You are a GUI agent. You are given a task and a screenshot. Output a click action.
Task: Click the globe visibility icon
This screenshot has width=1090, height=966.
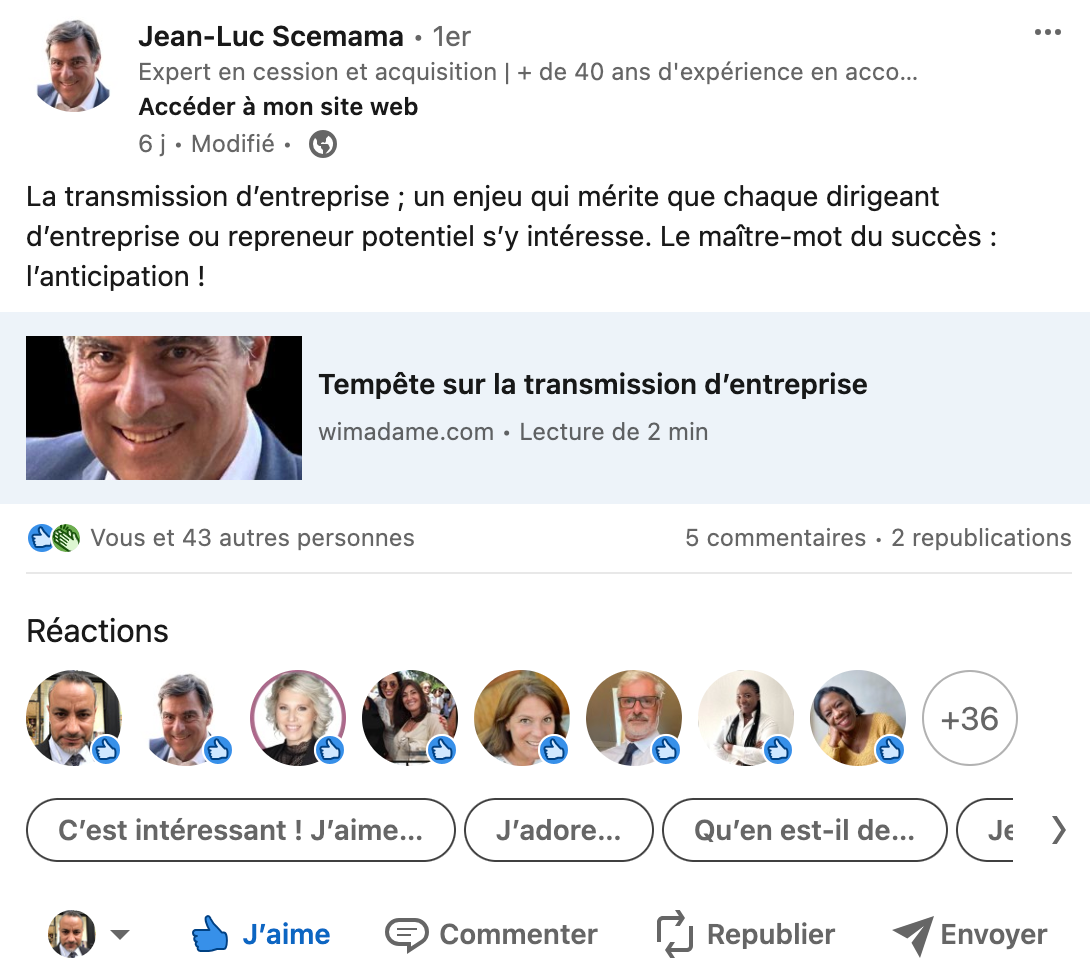point(323,145)
